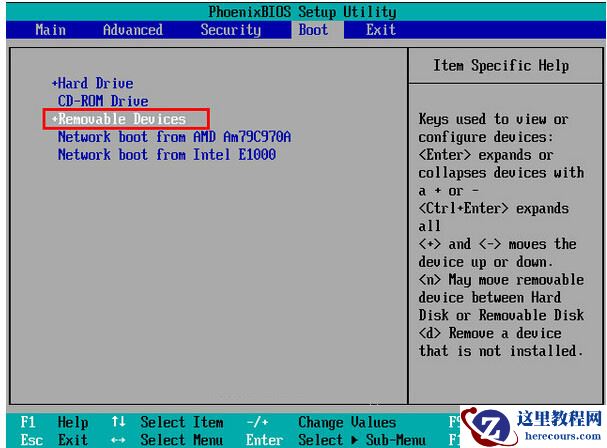Click "Keys used to view or" help line
This screenshot has height=448, width=607.
[494, 119]
